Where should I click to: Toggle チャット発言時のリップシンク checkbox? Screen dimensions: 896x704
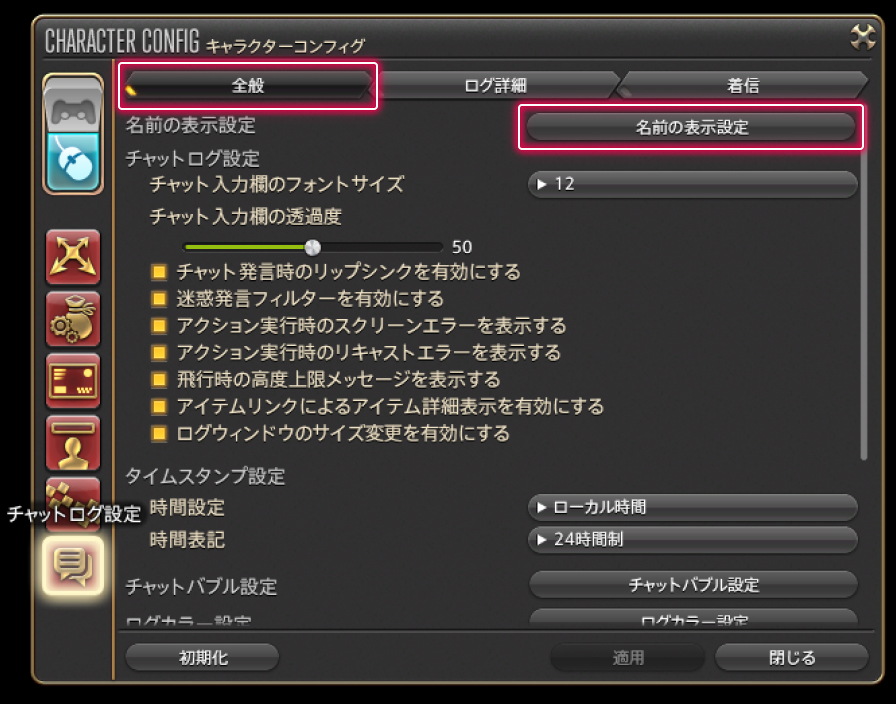[x=159, y=272]
